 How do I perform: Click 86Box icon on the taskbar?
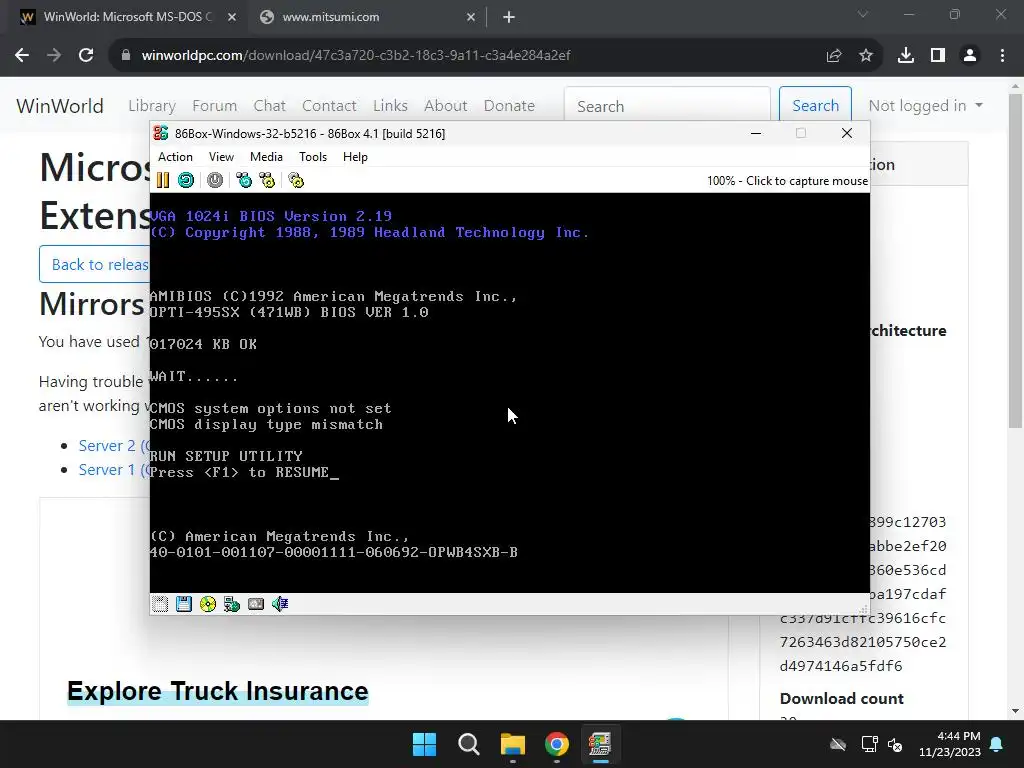point(600,744)
